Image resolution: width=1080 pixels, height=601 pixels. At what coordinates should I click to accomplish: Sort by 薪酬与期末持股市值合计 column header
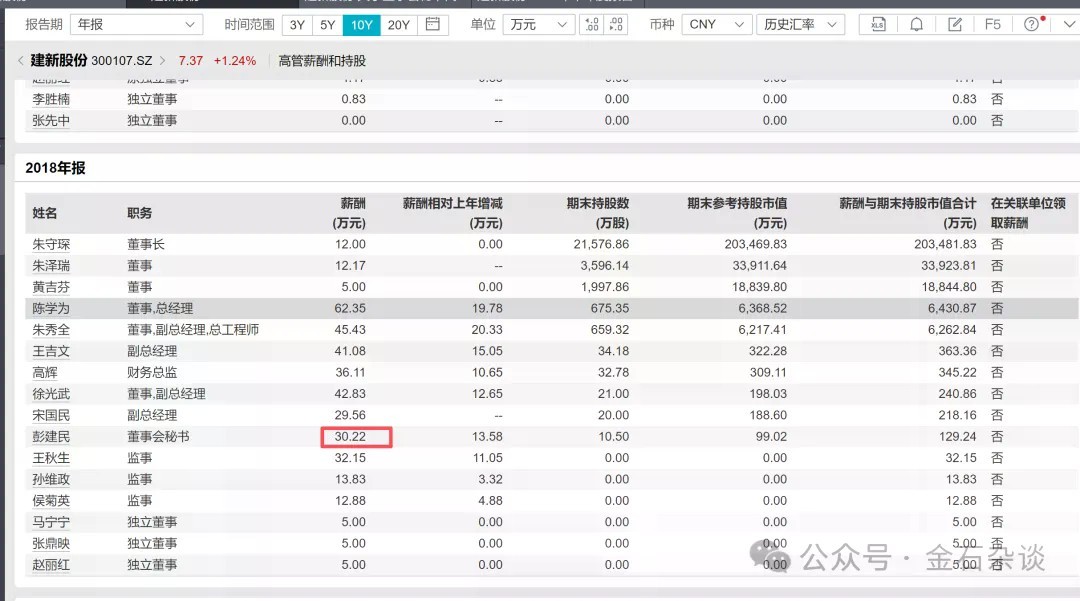pos(908,213)
